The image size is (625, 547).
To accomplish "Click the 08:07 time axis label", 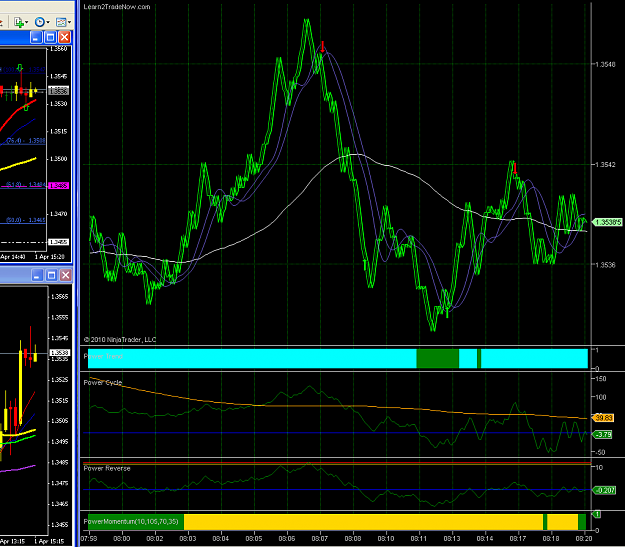I will click(320, 539).
